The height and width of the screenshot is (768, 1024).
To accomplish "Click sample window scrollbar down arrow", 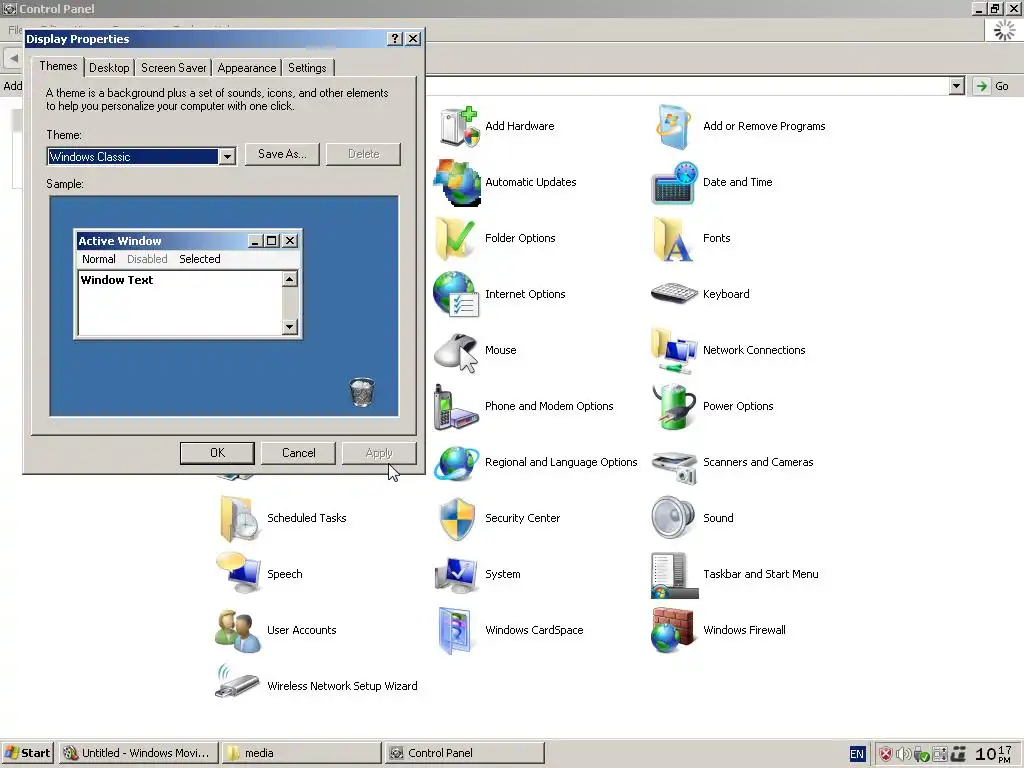I will point(289,327).
